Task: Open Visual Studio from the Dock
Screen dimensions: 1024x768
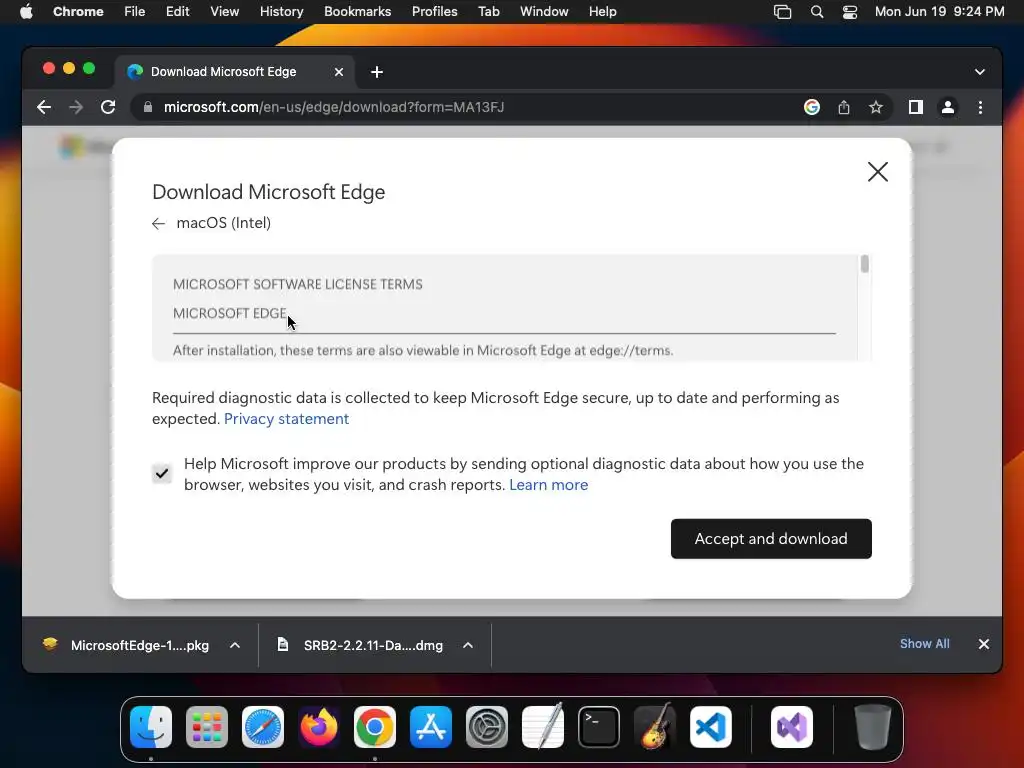Action: 792,727
